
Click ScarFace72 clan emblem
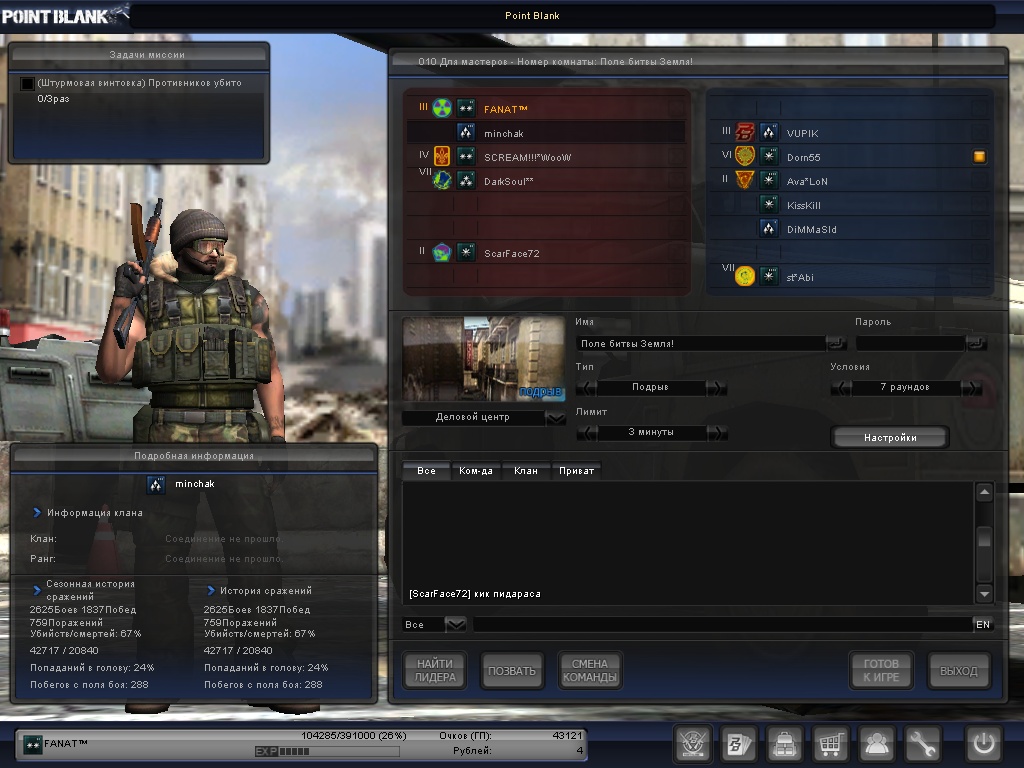coord(442,253)
